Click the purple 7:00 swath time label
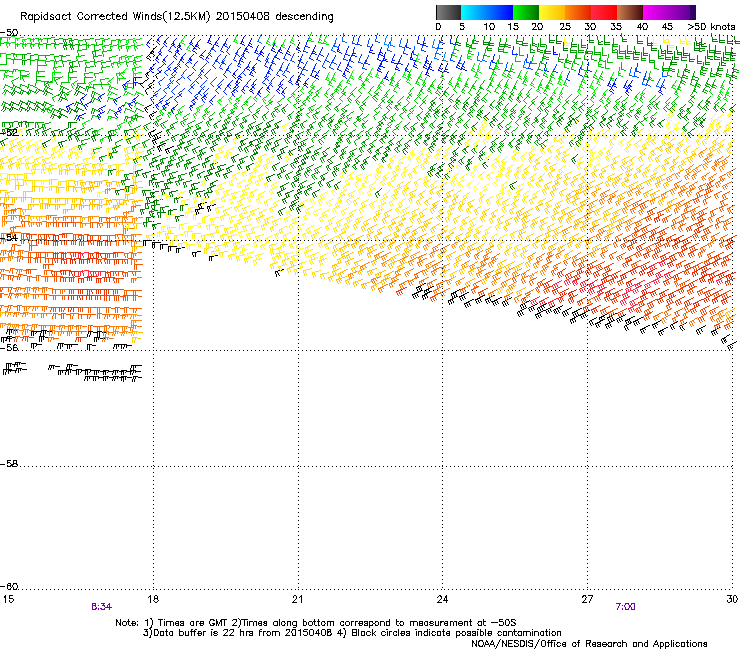This screenshot has width=740, height=650. (x=625, y=607)
